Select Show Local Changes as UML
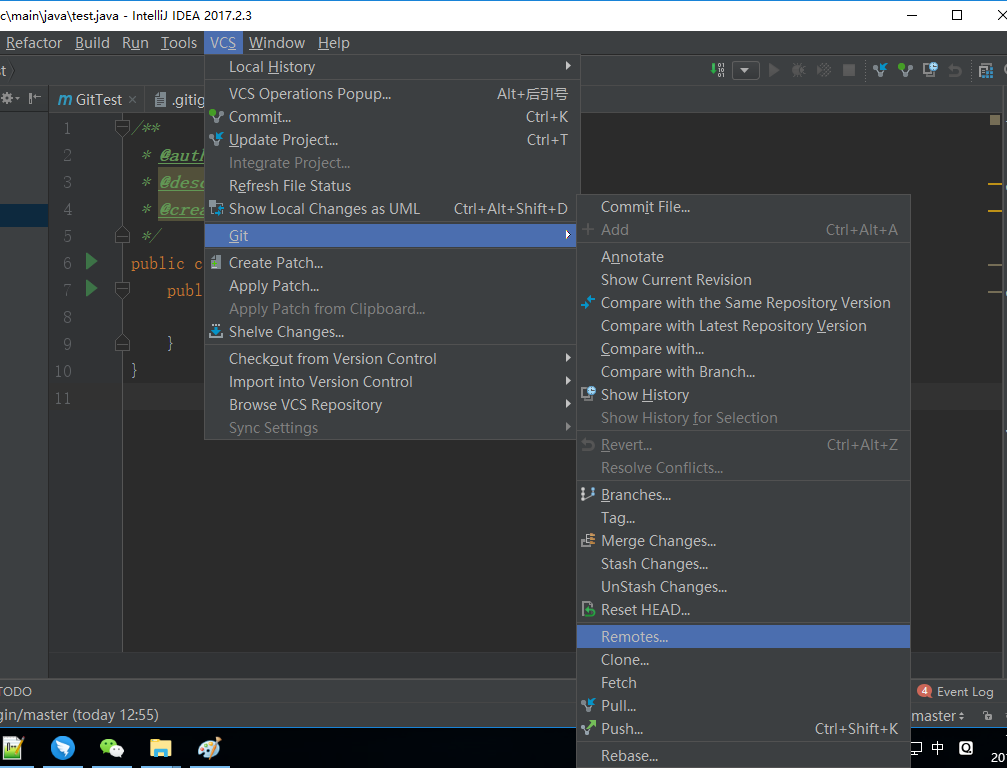The width and height of the screenshot is (1007, 768). pos(392,209)
